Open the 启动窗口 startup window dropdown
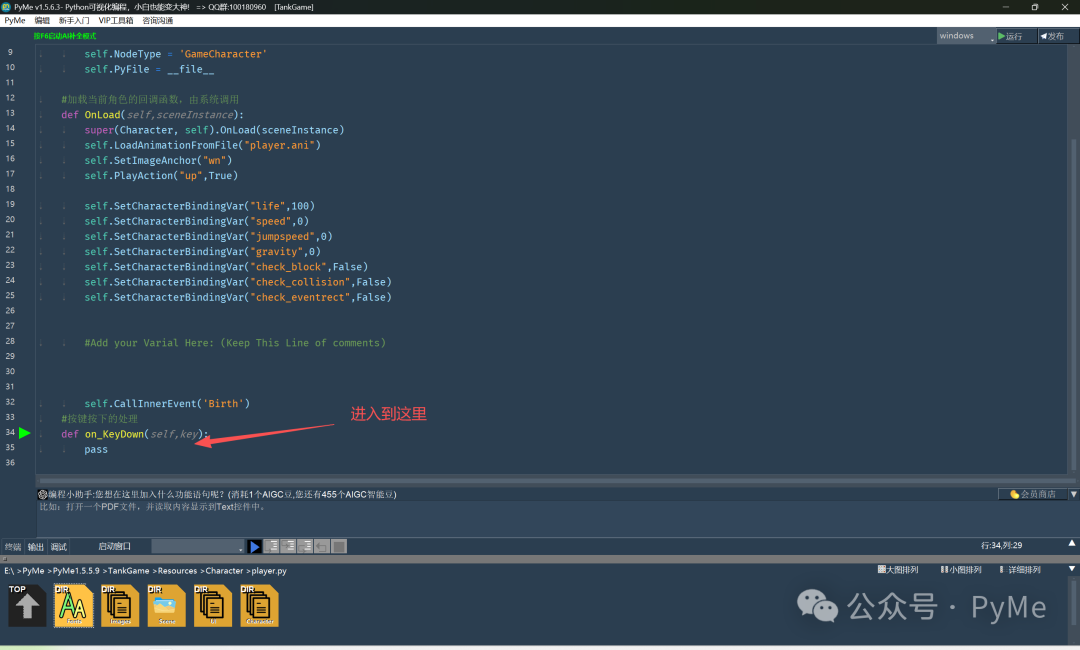This screenshot has height=650, width=1080. (x=198, y=546)
